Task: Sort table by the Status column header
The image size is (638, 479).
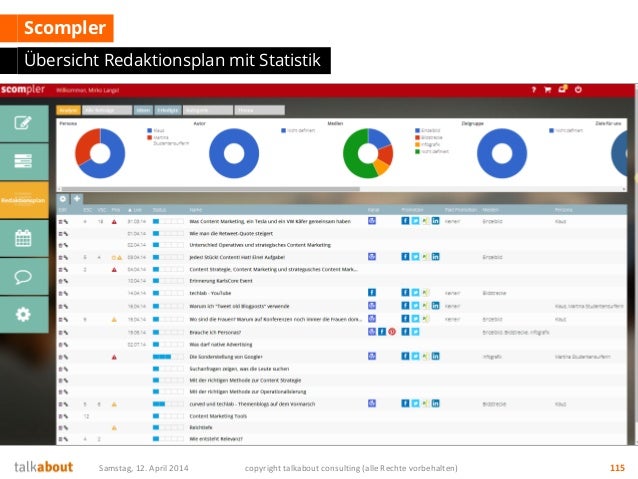Action: (x=160, y=210)
